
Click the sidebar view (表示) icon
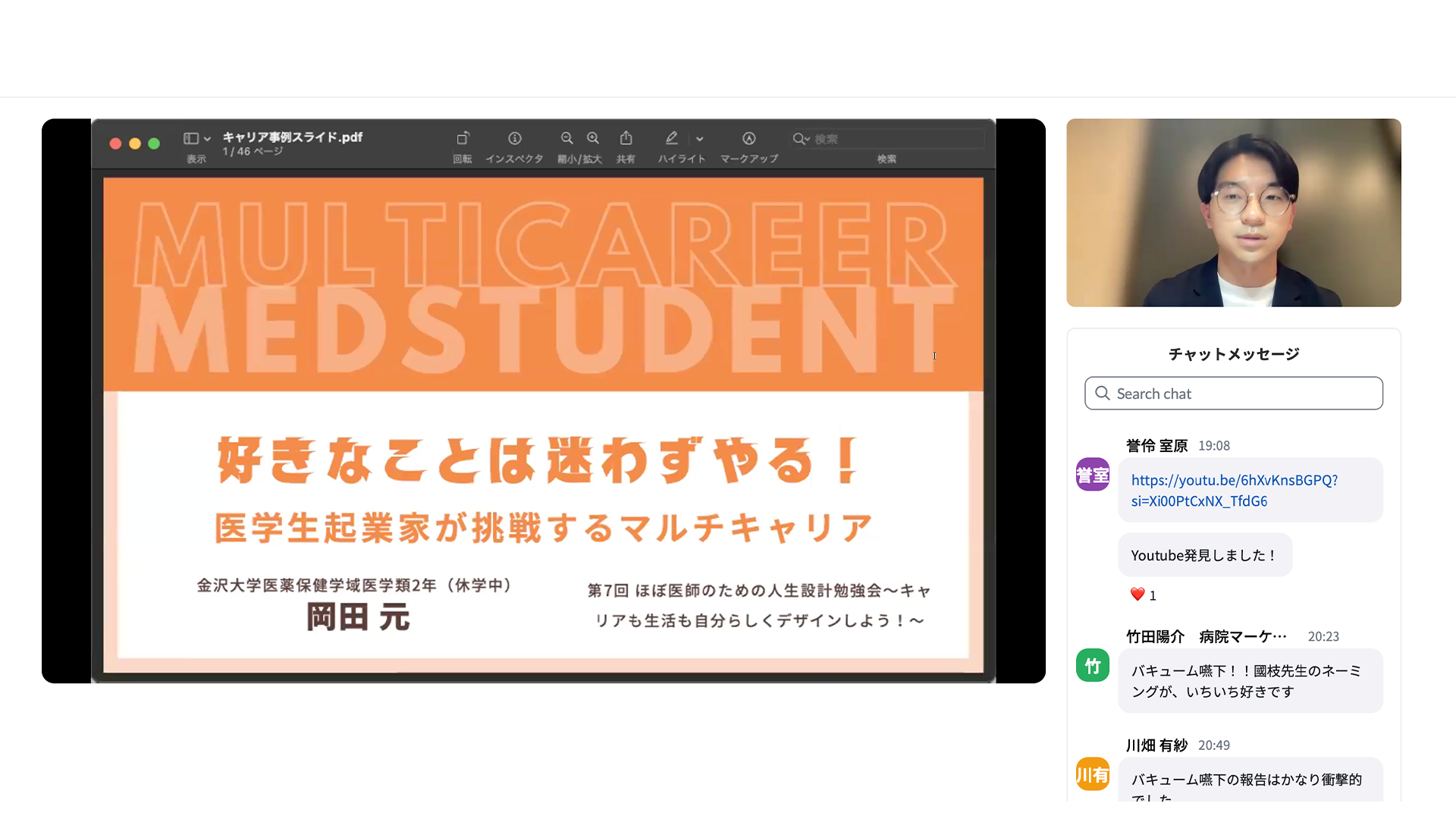pos(190,139)
